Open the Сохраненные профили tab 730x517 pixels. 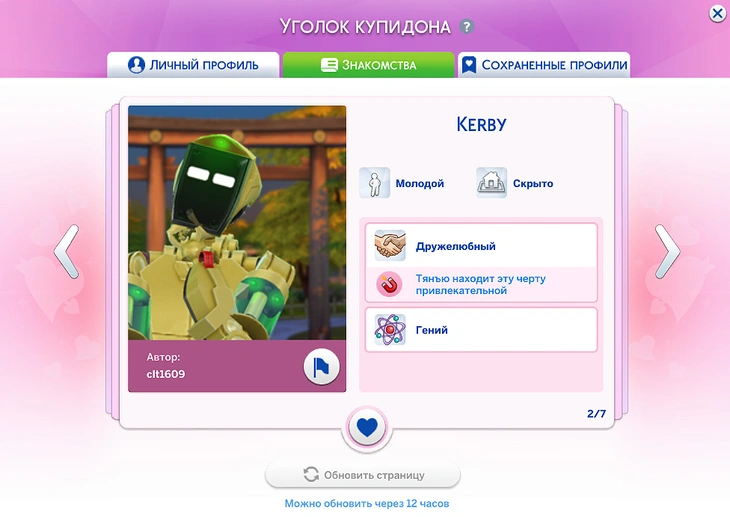click(x=544, y=65)
